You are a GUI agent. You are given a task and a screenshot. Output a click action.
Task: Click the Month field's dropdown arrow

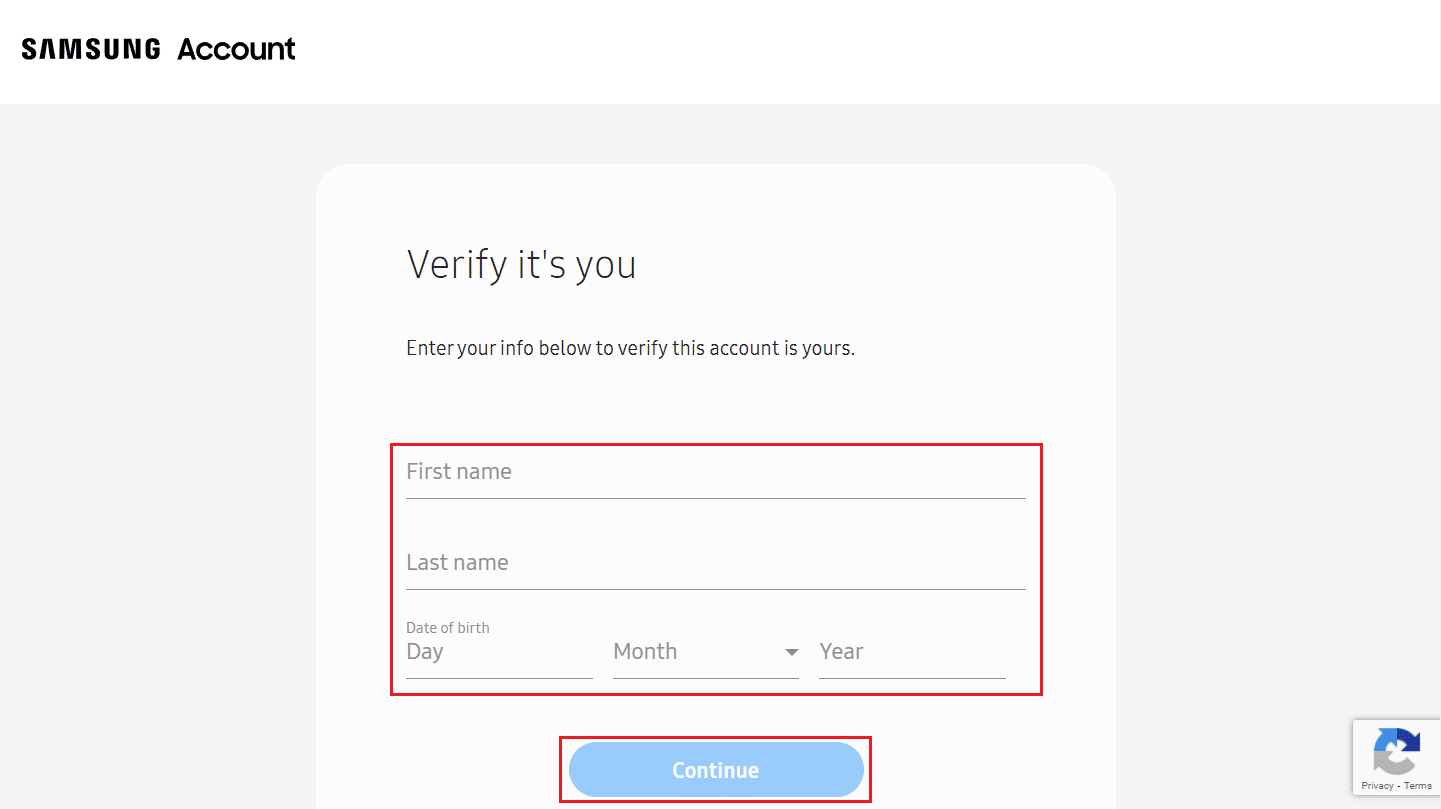[791, 652]
